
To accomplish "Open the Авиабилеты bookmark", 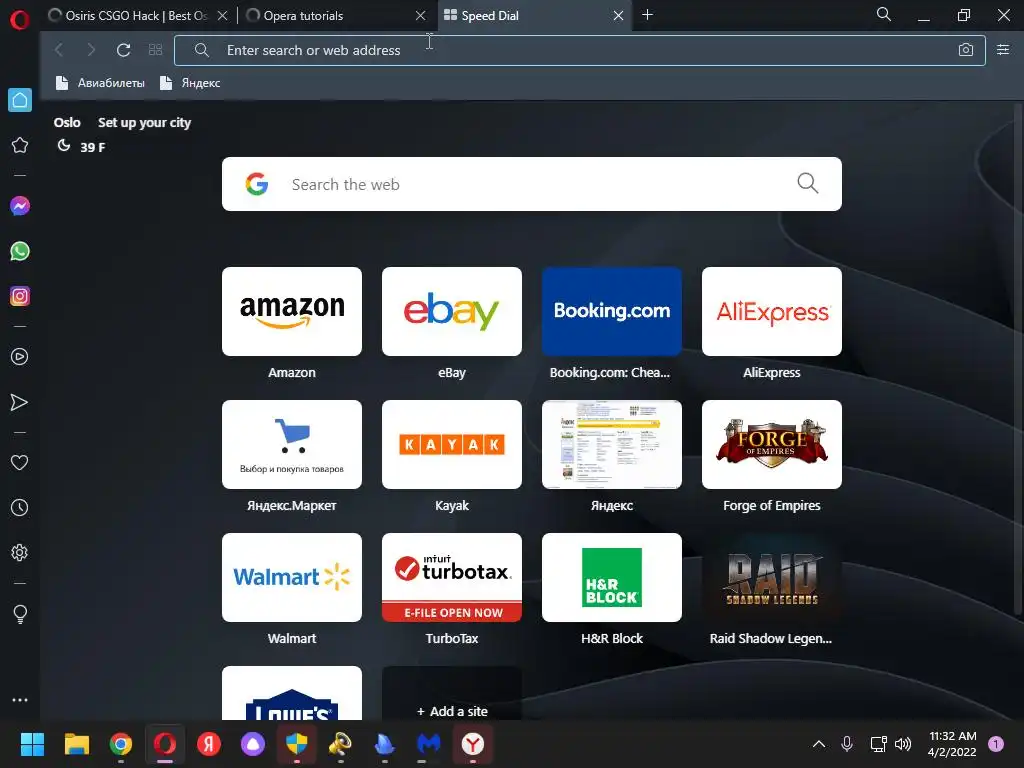I will [x=101, y=83].
